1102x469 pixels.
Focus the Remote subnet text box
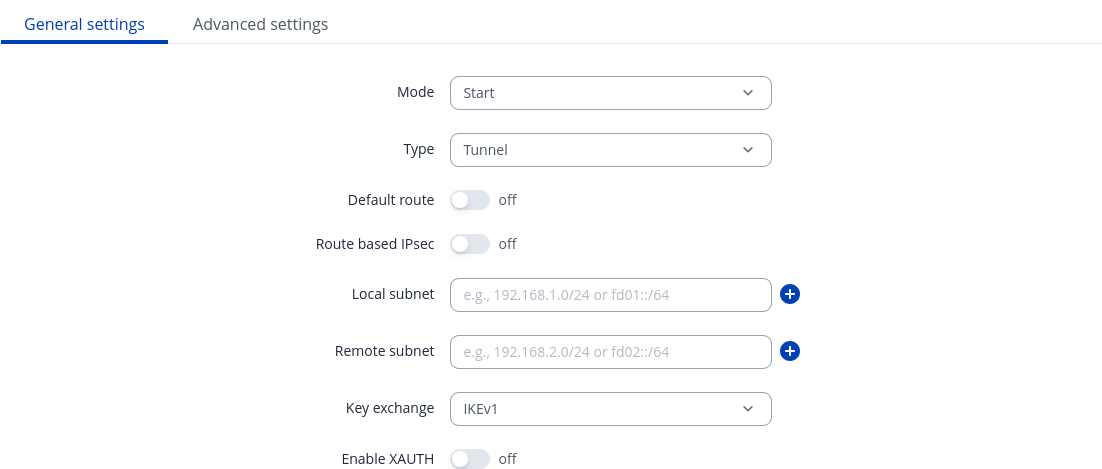(x=610, y=351)
